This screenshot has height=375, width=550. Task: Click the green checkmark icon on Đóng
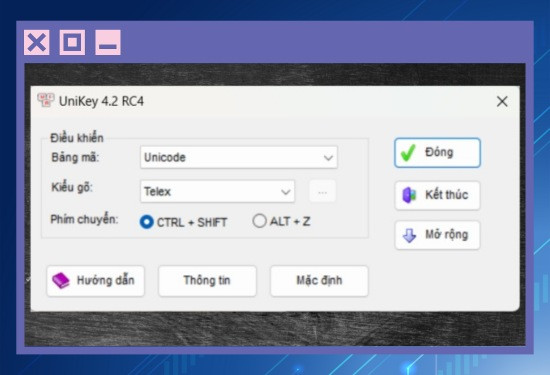408,153
